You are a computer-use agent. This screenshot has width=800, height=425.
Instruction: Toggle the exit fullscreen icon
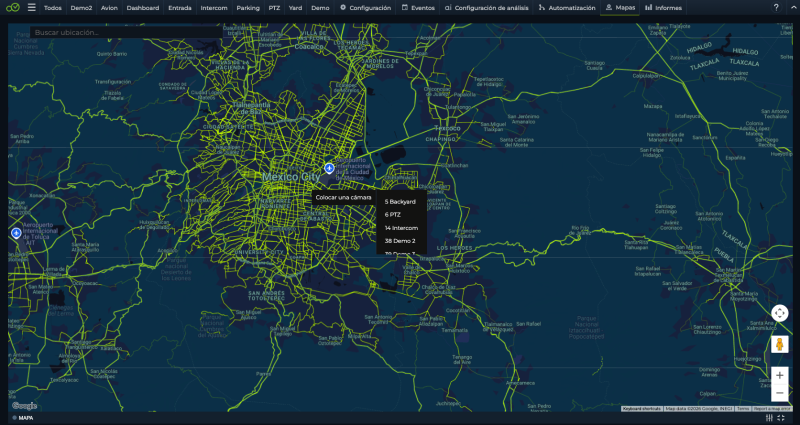[x=781, y=418]
